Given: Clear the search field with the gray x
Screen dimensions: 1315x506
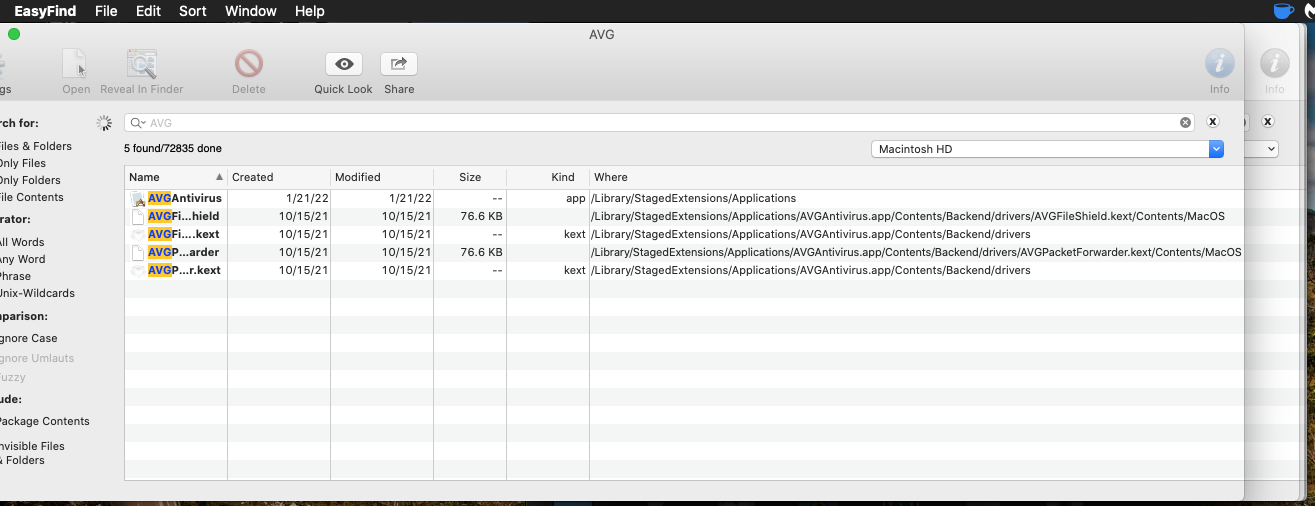Looking at the screenshot, I should tap(1186, 123).
